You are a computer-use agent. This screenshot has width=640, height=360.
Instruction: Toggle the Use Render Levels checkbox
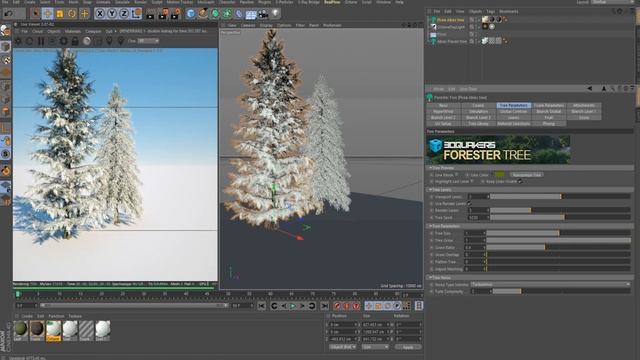(469, 203)
